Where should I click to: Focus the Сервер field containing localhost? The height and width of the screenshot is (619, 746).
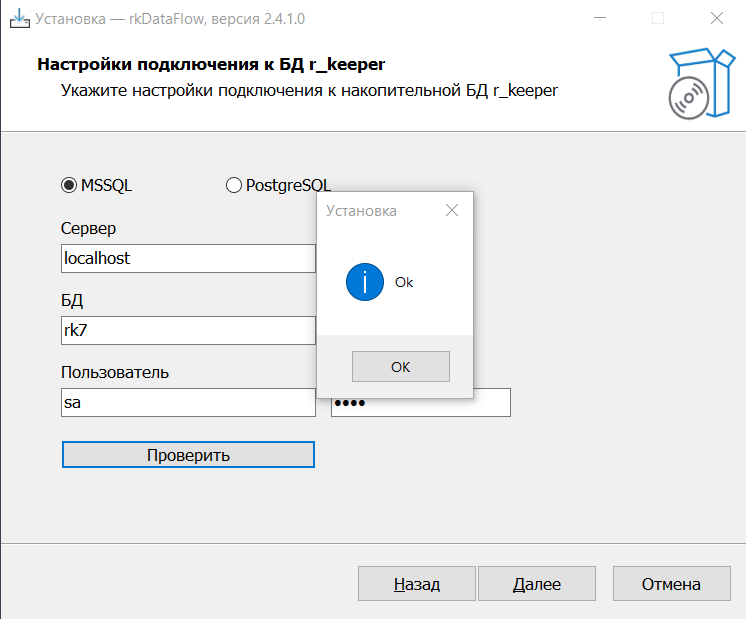(187, 258)
